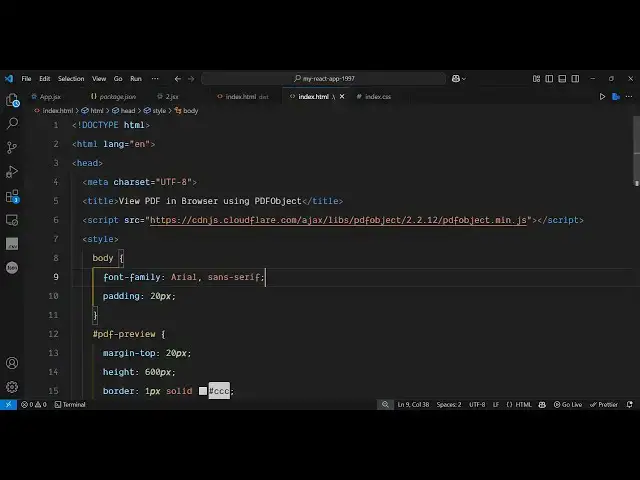
Task: Open the CSV extension icon in activity bar
Action: click(x=12, y=244)
